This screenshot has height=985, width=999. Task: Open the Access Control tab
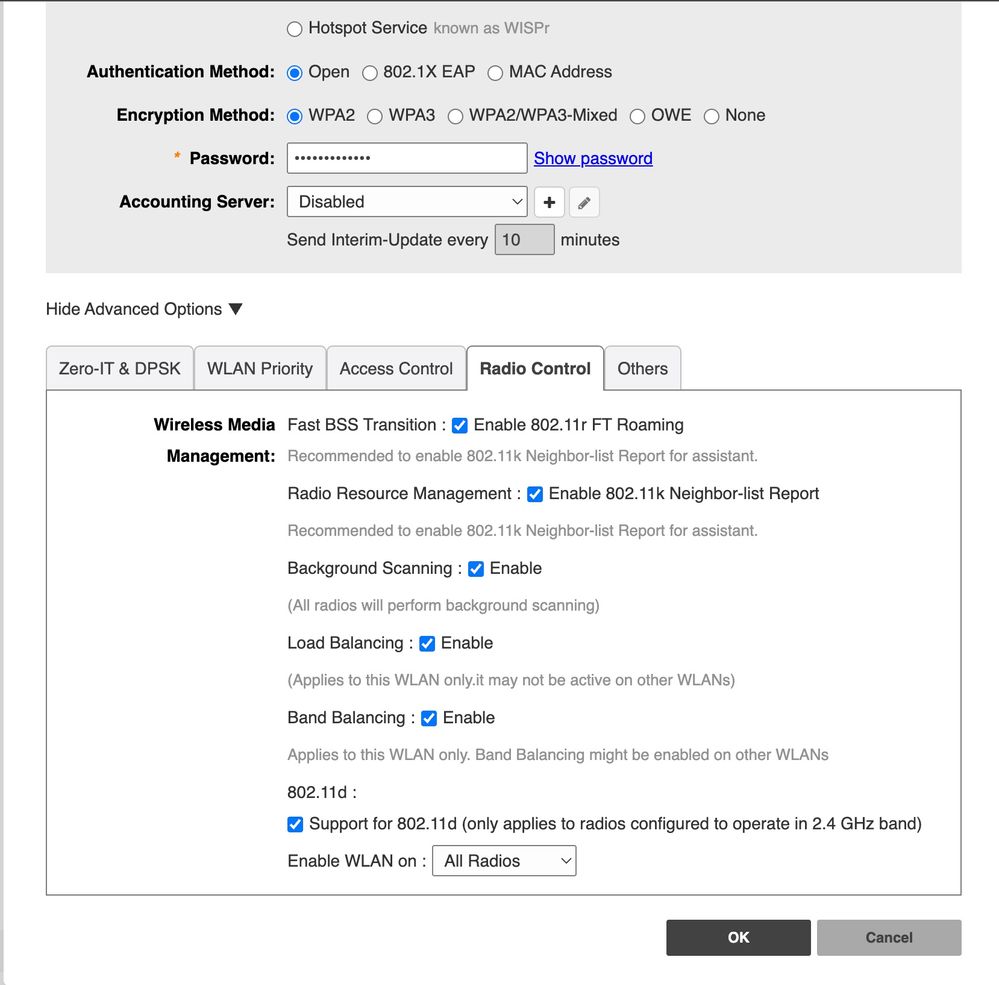396,368
